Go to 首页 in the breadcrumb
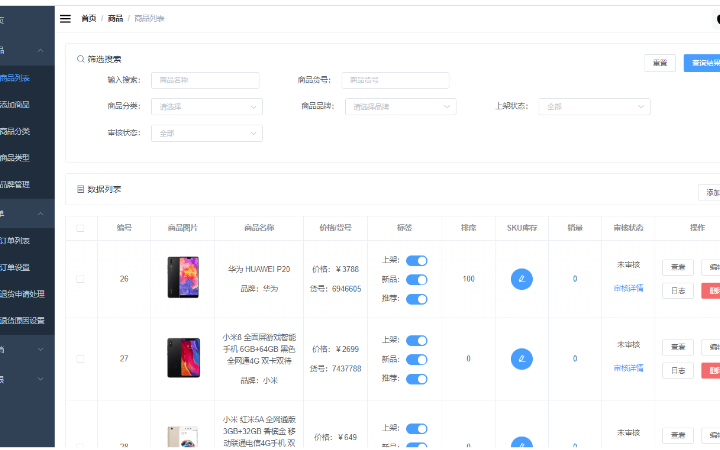The height and width of the screenshot is (450, 720). [x=89, y=18]
